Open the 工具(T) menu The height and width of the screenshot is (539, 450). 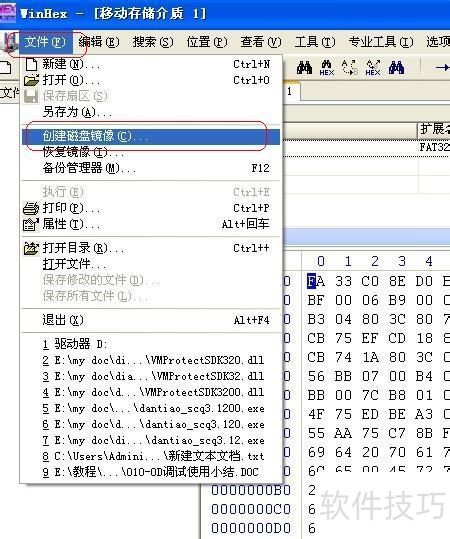tap(315, 42)
